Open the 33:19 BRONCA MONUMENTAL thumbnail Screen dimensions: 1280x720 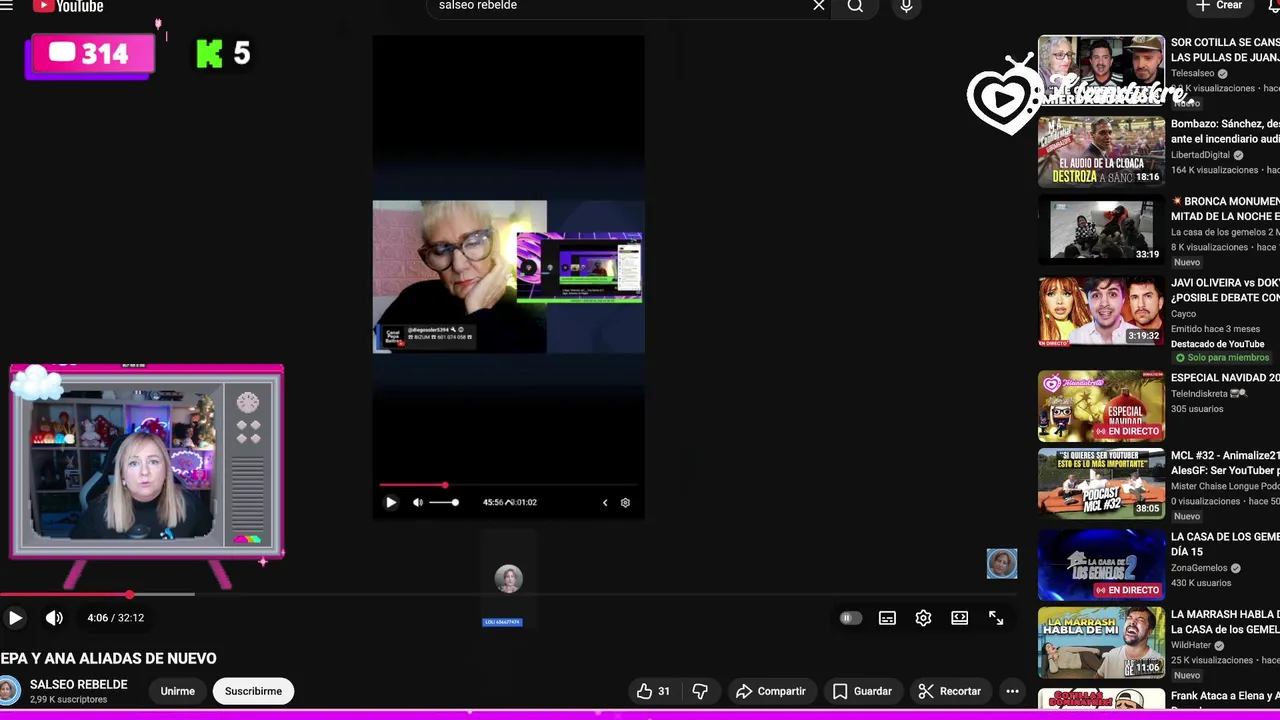1101,229
